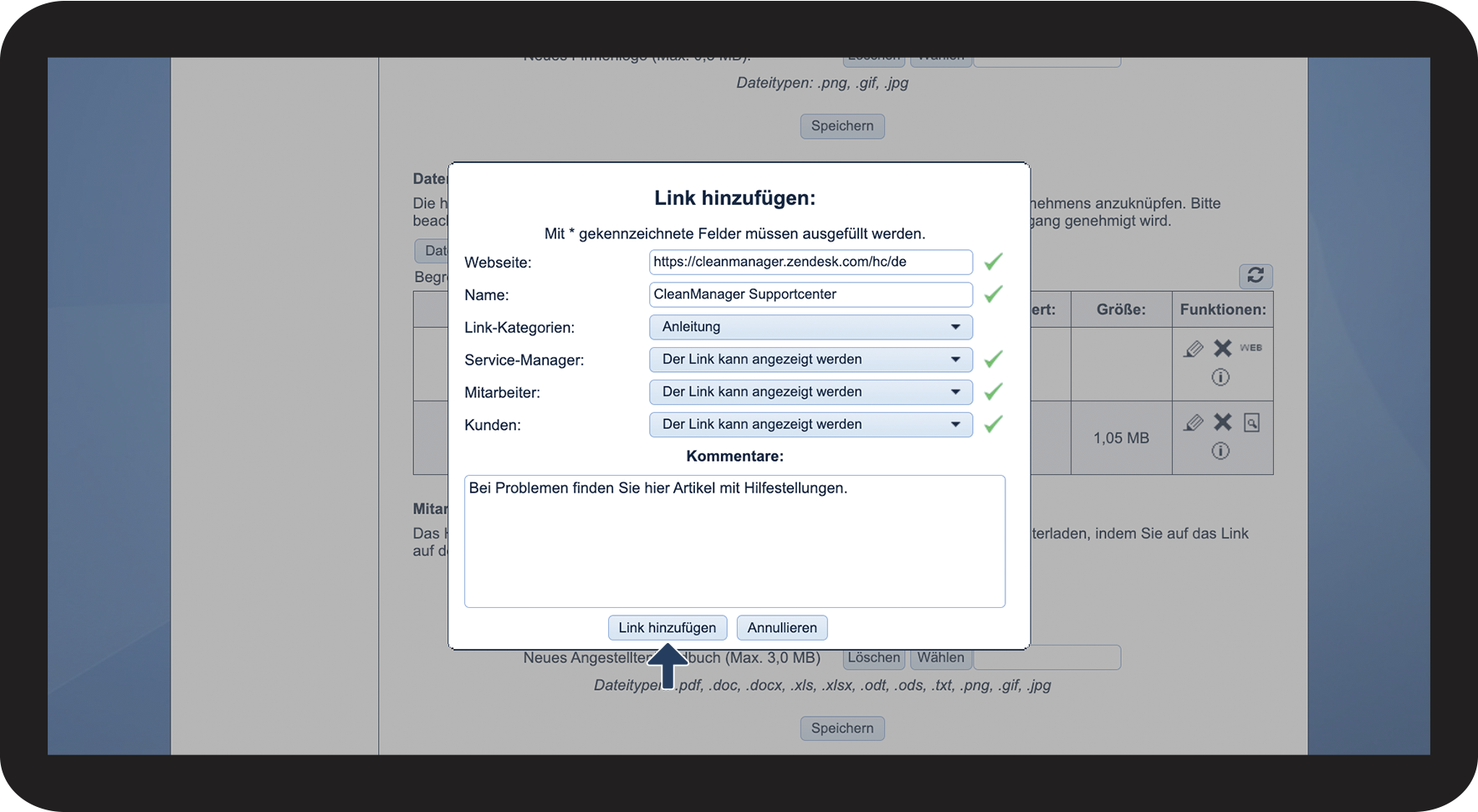
Task: Open the Mitarbeiter visibility dropdown
Action: 810,392
